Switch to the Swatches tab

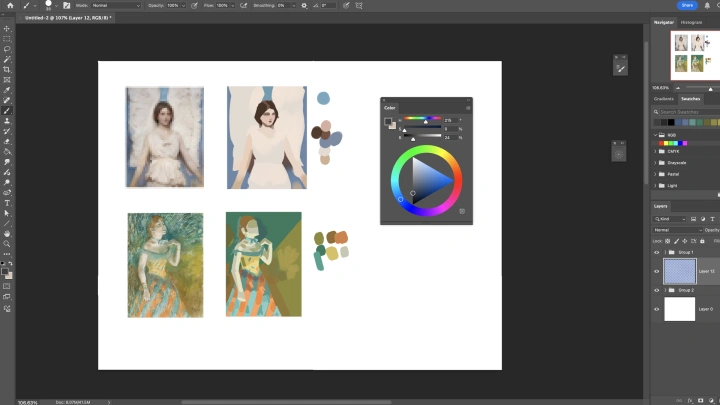(690, 99)
